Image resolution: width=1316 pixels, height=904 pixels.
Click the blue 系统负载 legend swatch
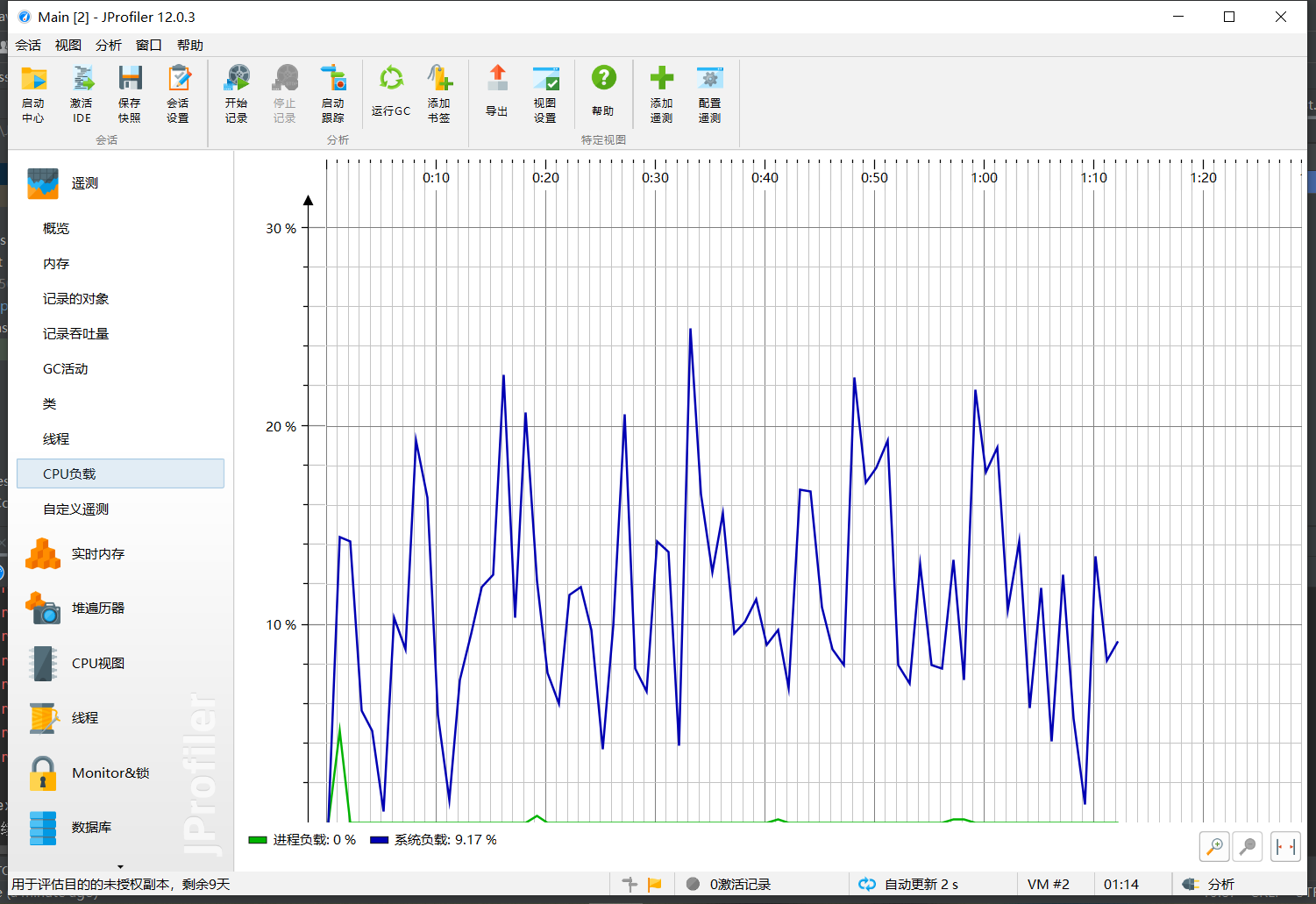coord(379,840)
